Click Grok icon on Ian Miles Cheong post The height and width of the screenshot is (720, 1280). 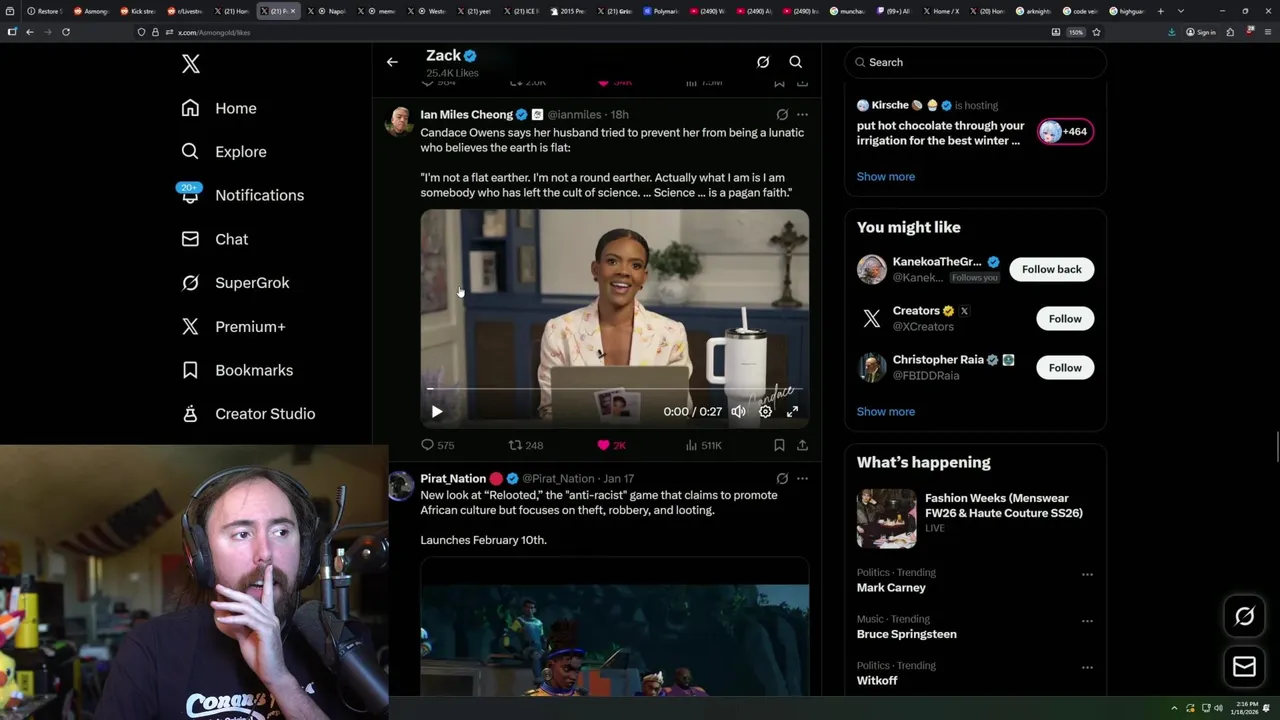click(782, 115)
